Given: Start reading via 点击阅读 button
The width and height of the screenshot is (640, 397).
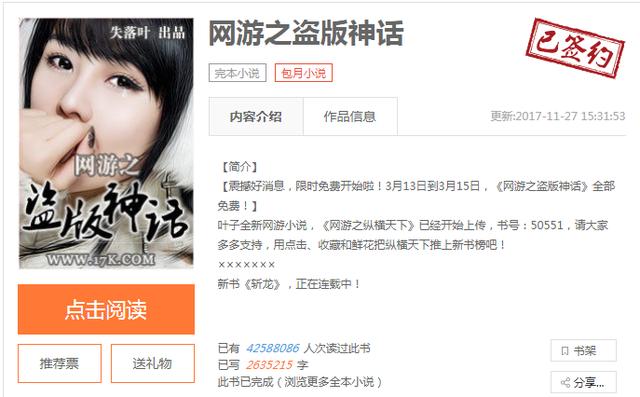Looking at the screenshot, I should tap(106, 309).
